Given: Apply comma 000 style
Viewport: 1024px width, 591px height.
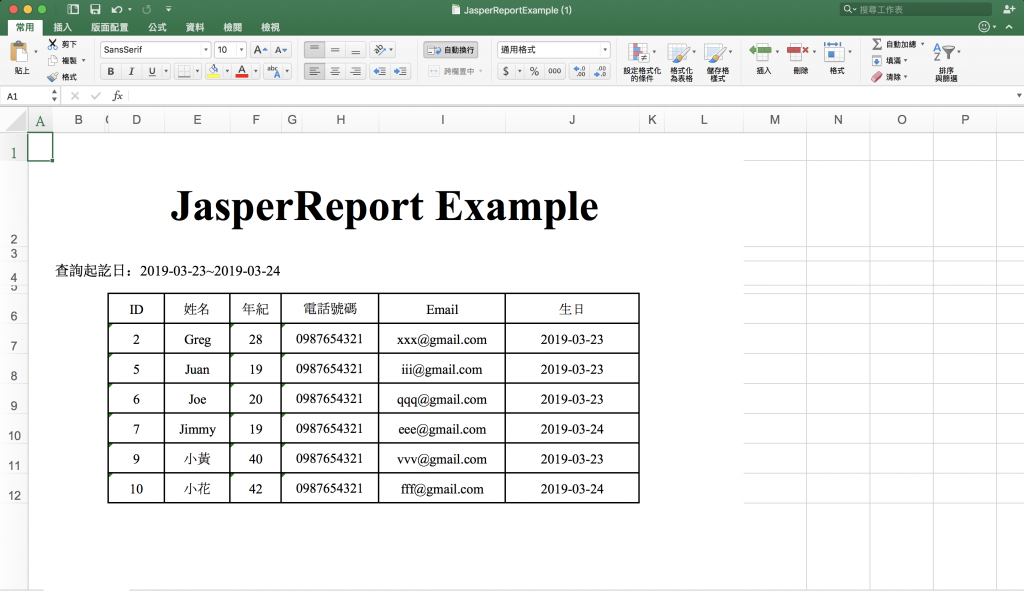Looking at the screenshot, I should 554,71.
